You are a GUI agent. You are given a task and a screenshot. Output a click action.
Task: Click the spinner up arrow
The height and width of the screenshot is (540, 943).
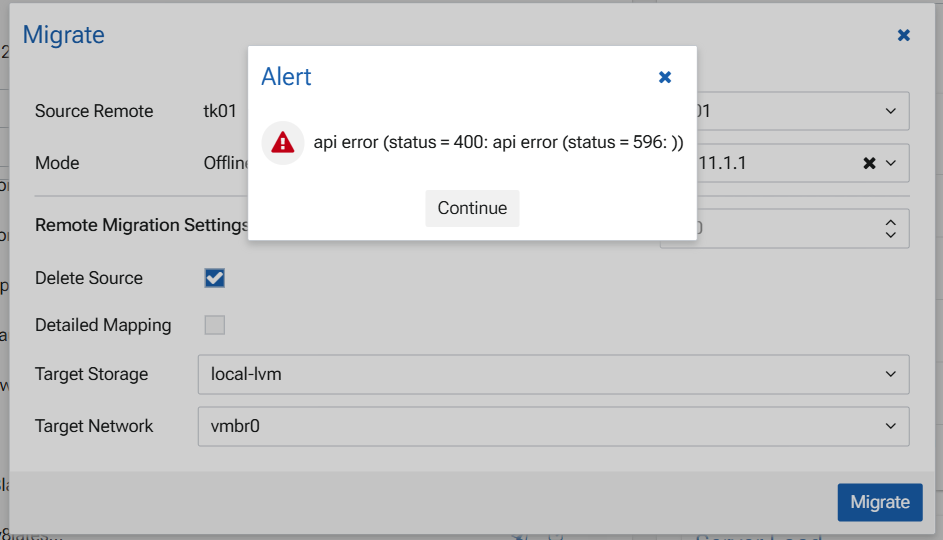click(891, 222)
